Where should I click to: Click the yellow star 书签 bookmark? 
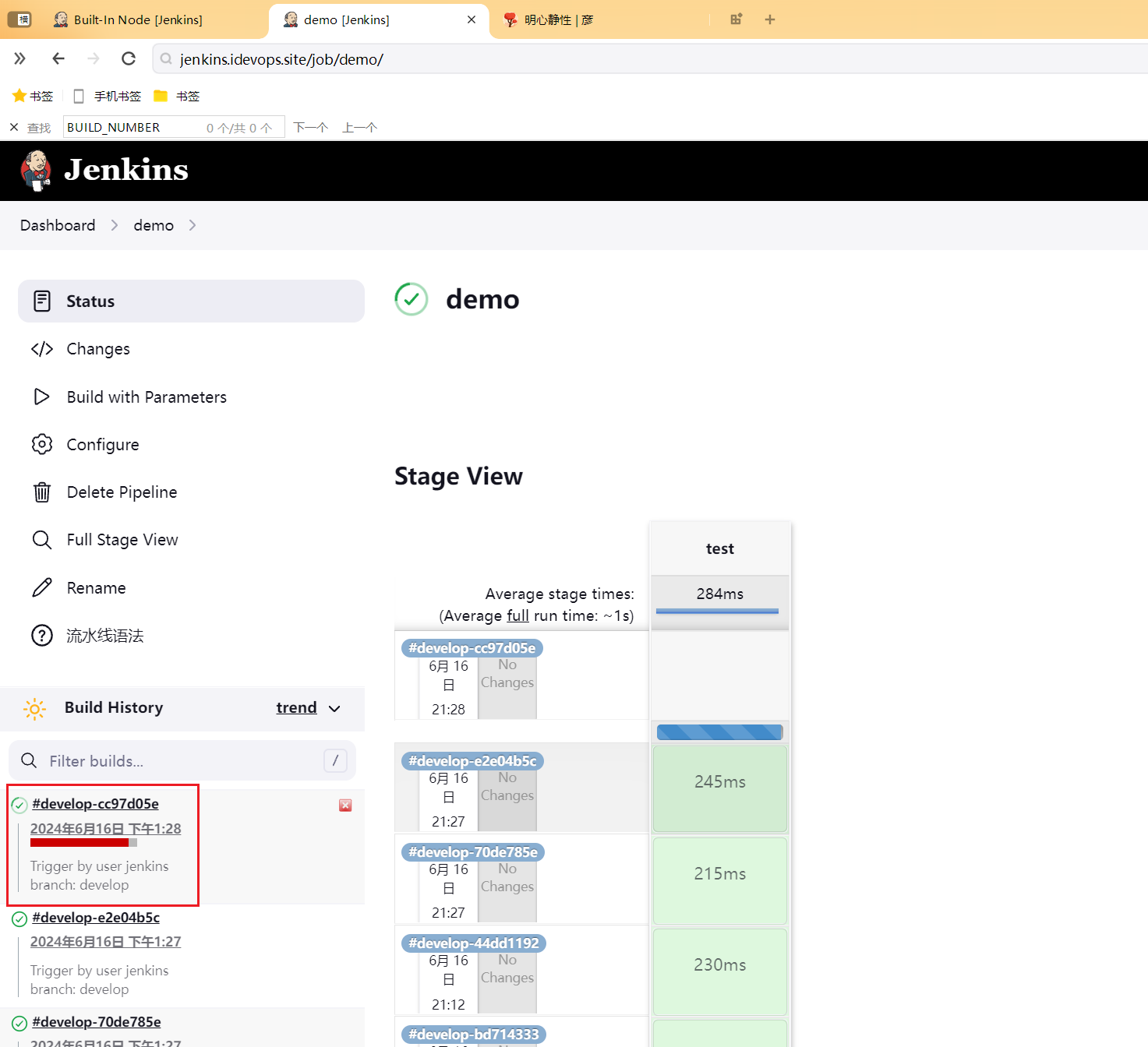click(33, 96)
